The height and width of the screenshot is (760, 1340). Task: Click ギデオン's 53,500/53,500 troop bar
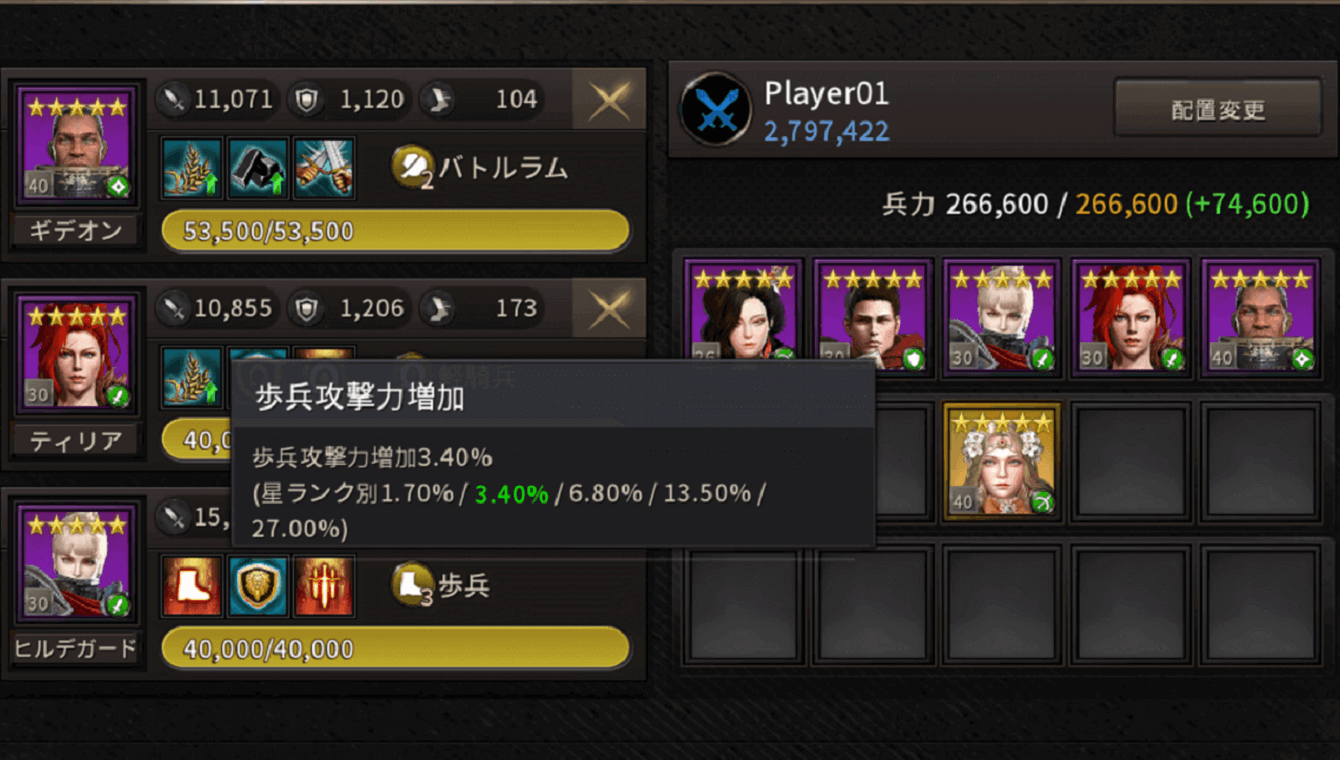396,231
